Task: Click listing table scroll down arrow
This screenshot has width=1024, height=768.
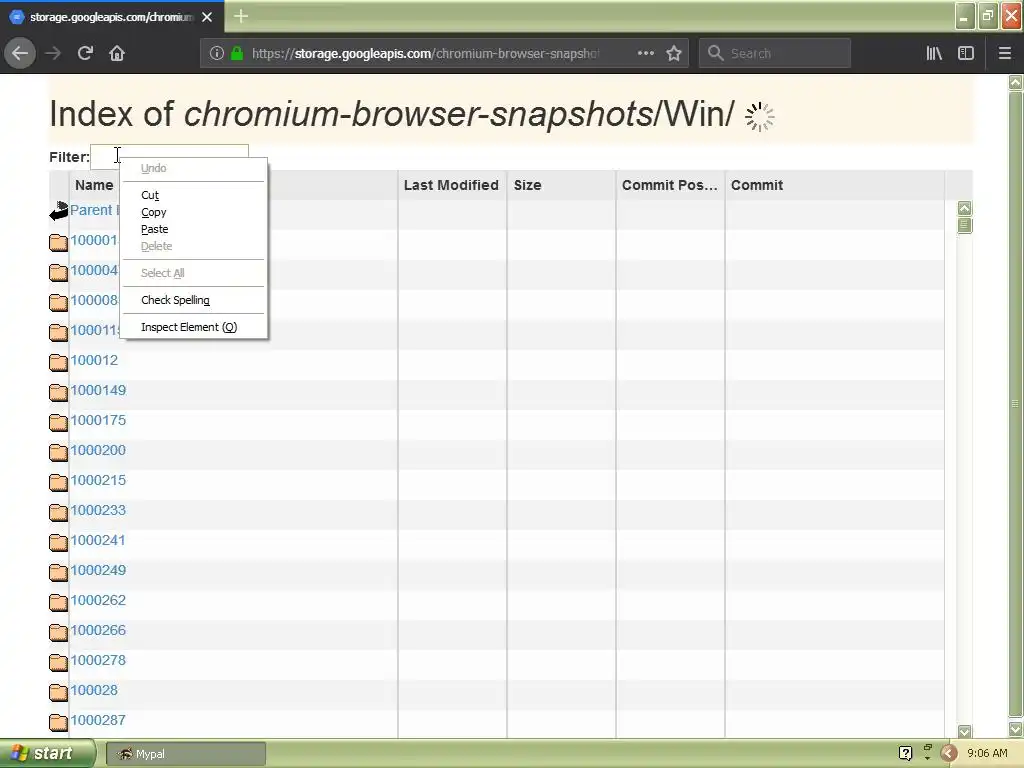Action: click(965, 731)
